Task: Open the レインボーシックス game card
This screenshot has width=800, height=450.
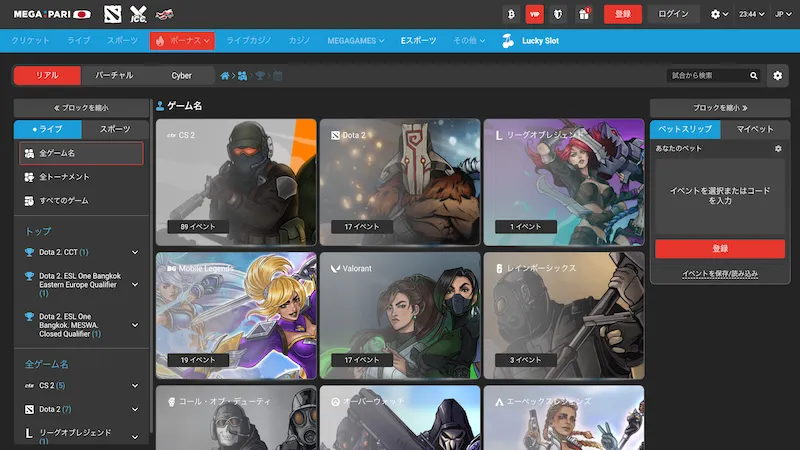Action: click(564, 315)
